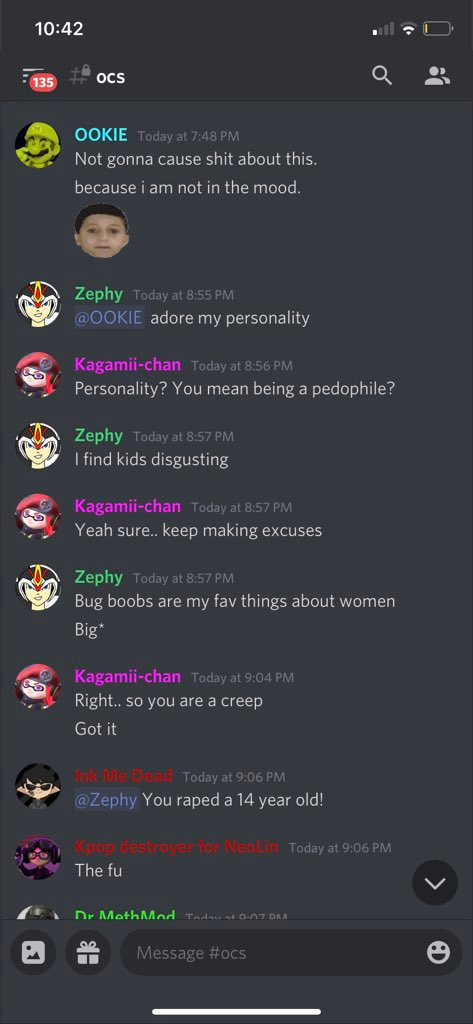Click the @Zephy mention
473x1024 pixels.
[106, 799]
